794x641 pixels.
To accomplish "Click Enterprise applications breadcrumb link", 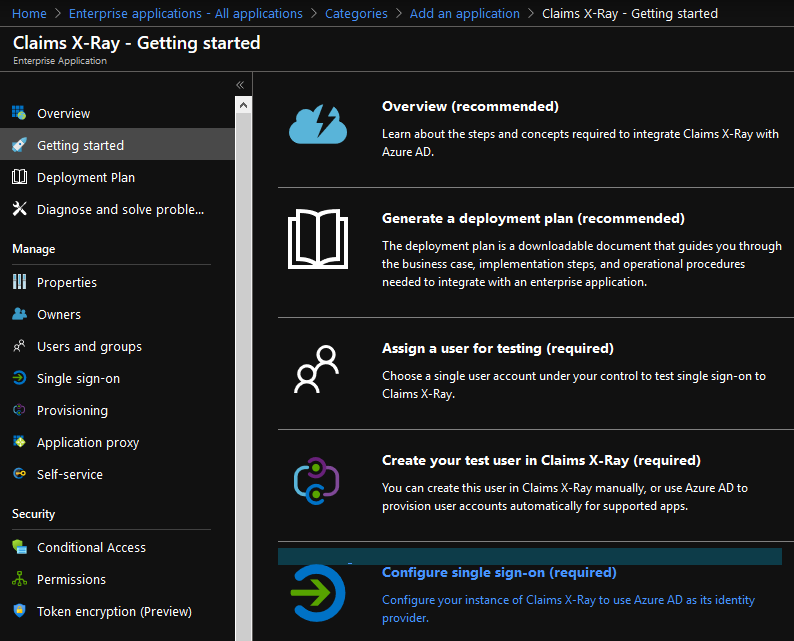I will coord(185,13).
